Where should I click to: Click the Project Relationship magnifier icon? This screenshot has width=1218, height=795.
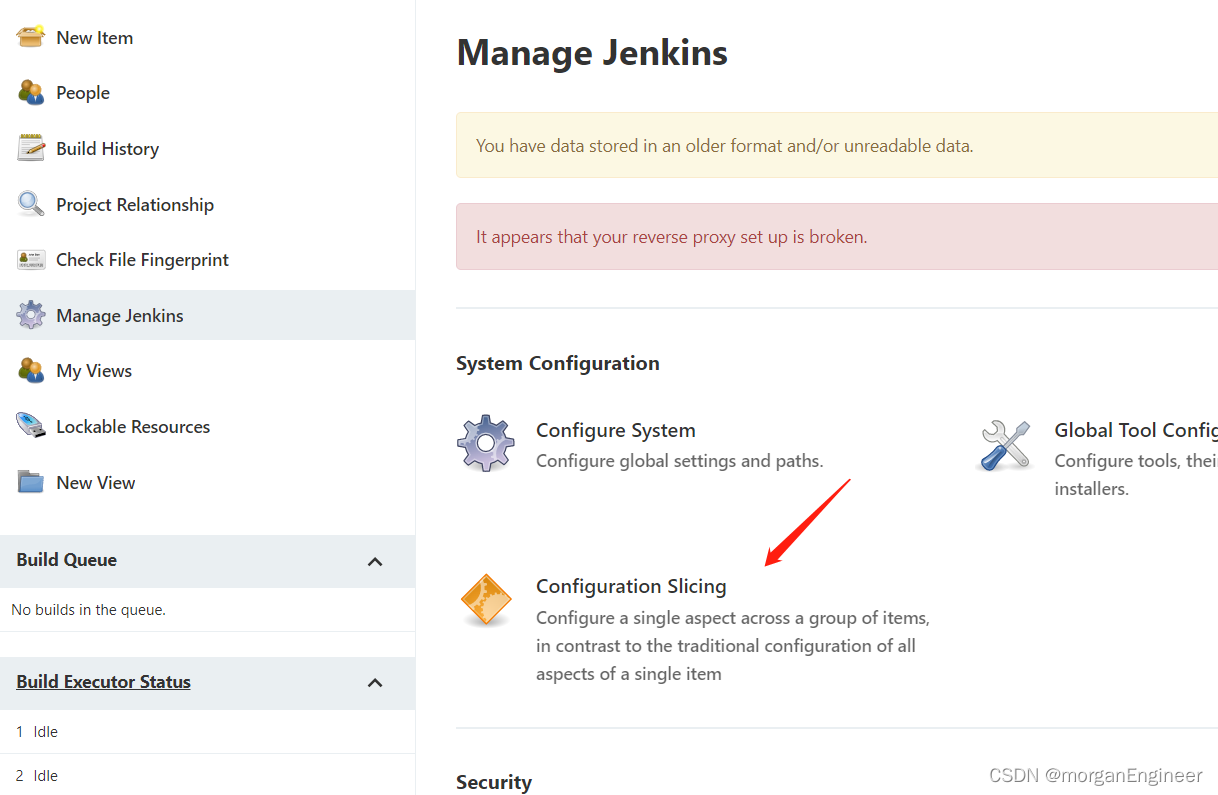(31, 204)
